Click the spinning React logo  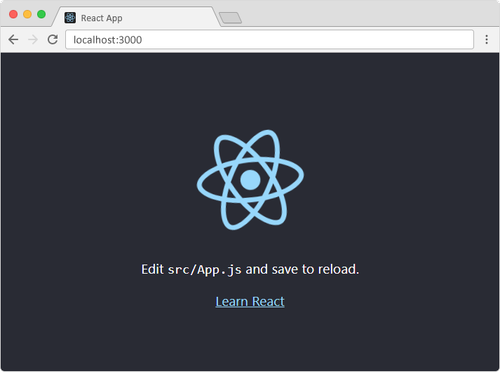tap(250, 180)
